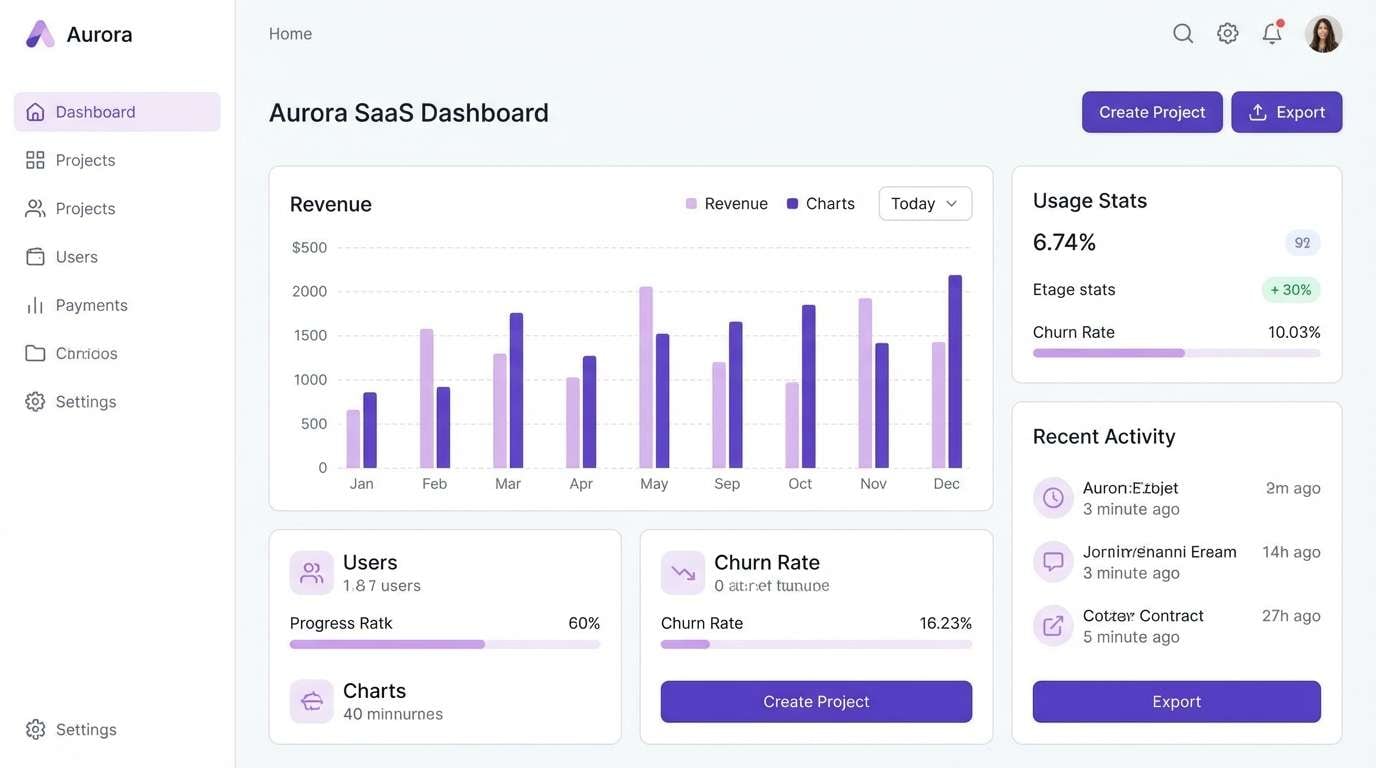The height and width of the screenshot is (768, 1376).
Task: Click the Payments bar-chart icon in sidebar
Action: click(x=35, y=304)
